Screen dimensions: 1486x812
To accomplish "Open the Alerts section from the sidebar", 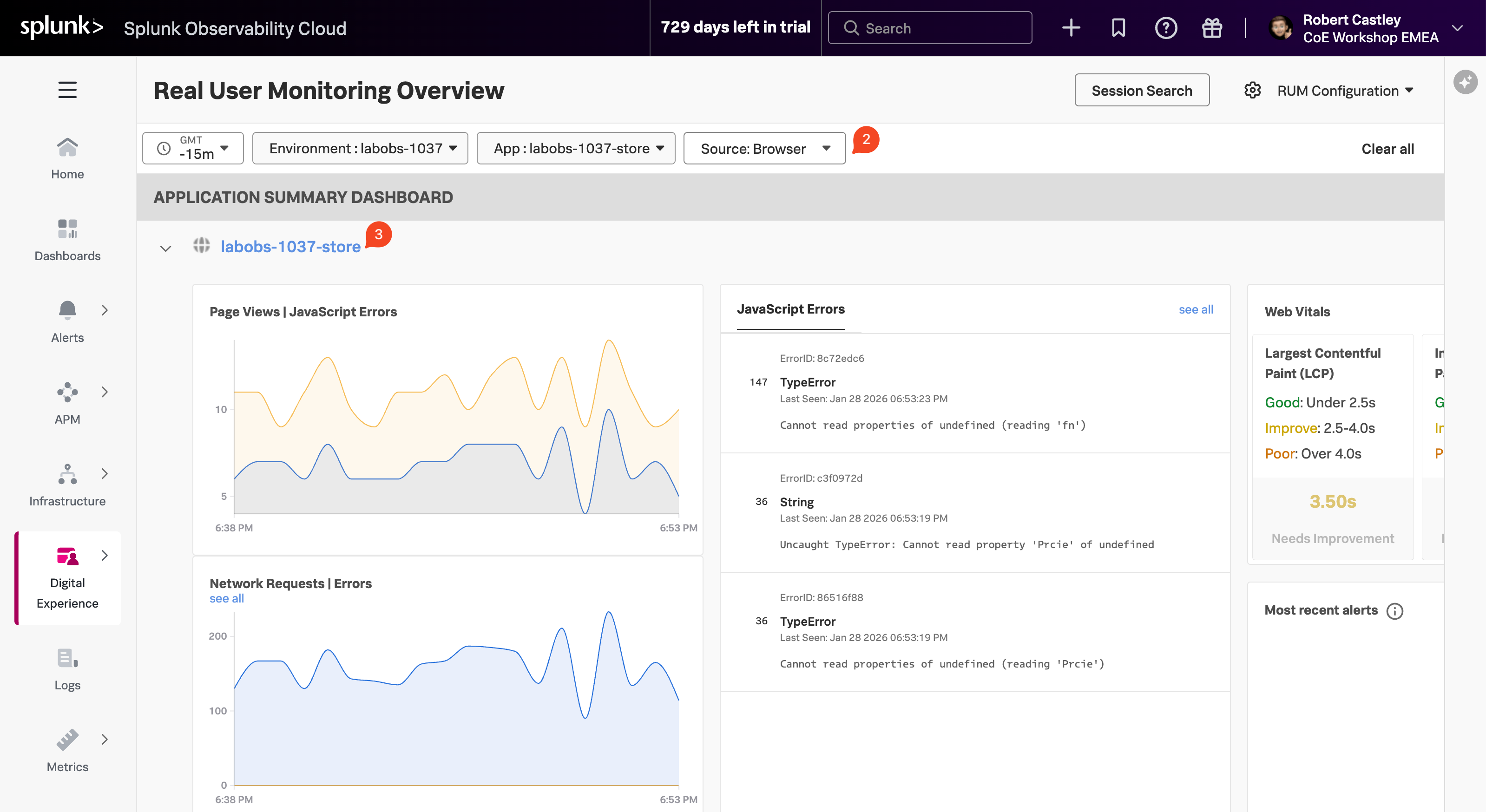I will coord(67,321).
